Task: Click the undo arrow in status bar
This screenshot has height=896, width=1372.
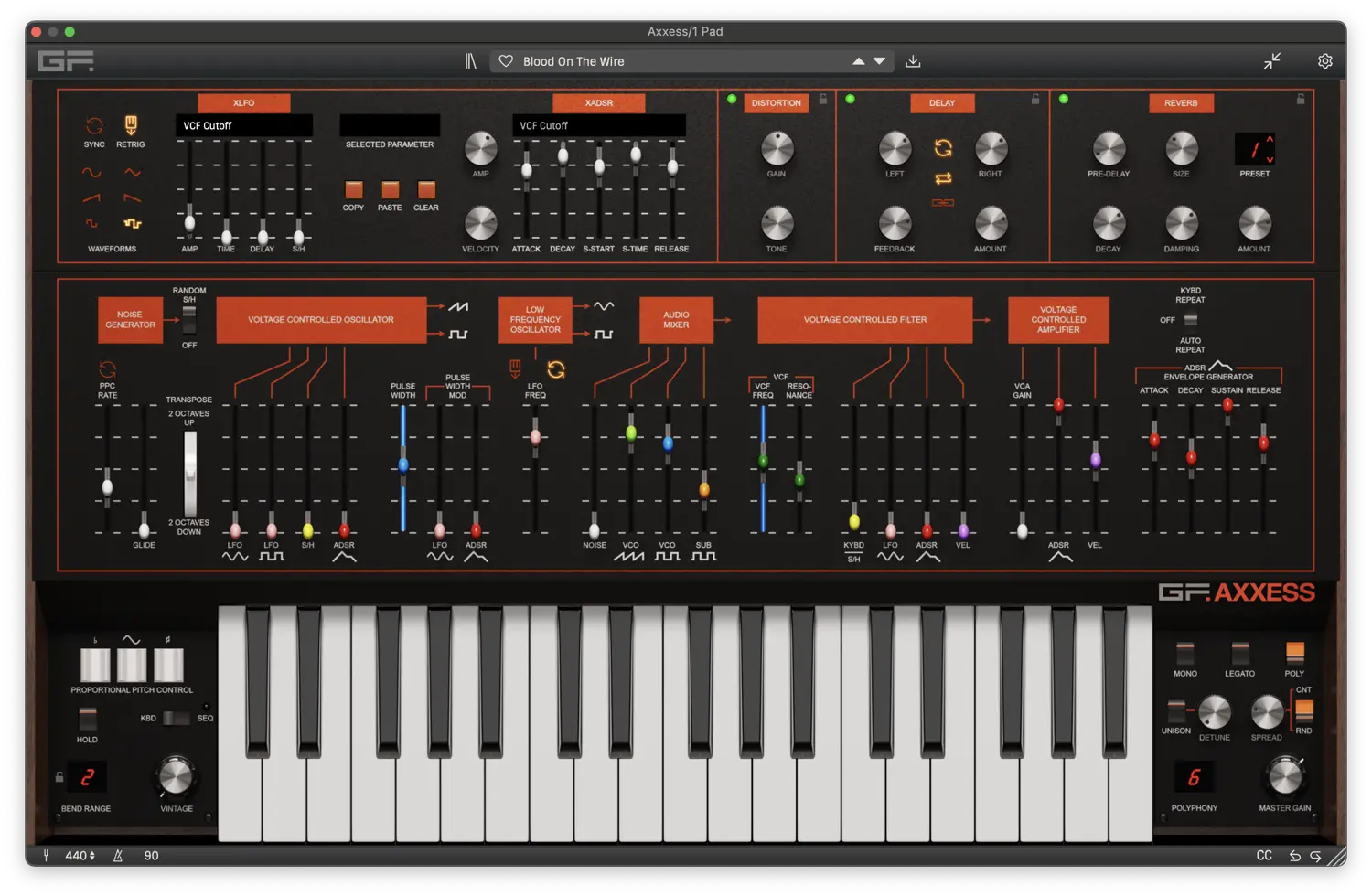Action: [1294, 856]
